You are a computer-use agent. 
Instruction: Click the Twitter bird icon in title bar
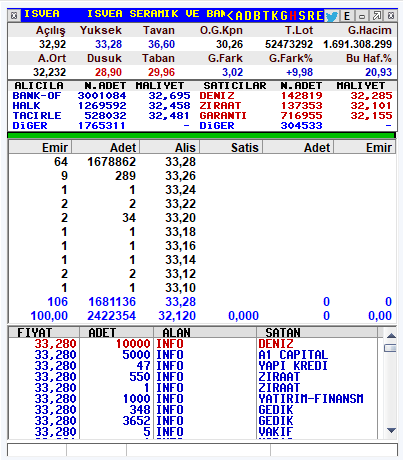331,16
